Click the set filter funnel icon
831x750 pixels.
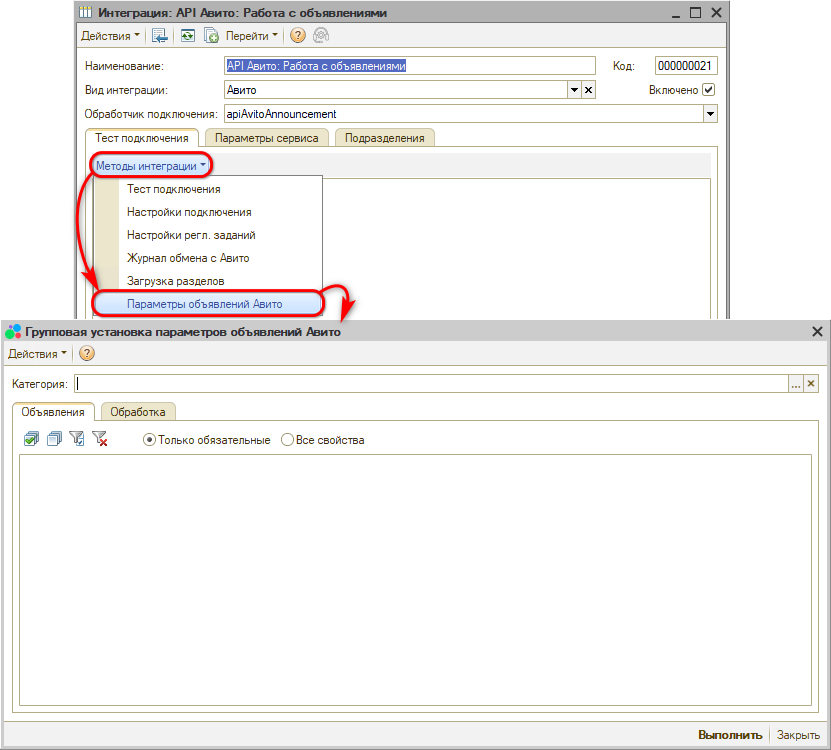[x=77, y=439]
